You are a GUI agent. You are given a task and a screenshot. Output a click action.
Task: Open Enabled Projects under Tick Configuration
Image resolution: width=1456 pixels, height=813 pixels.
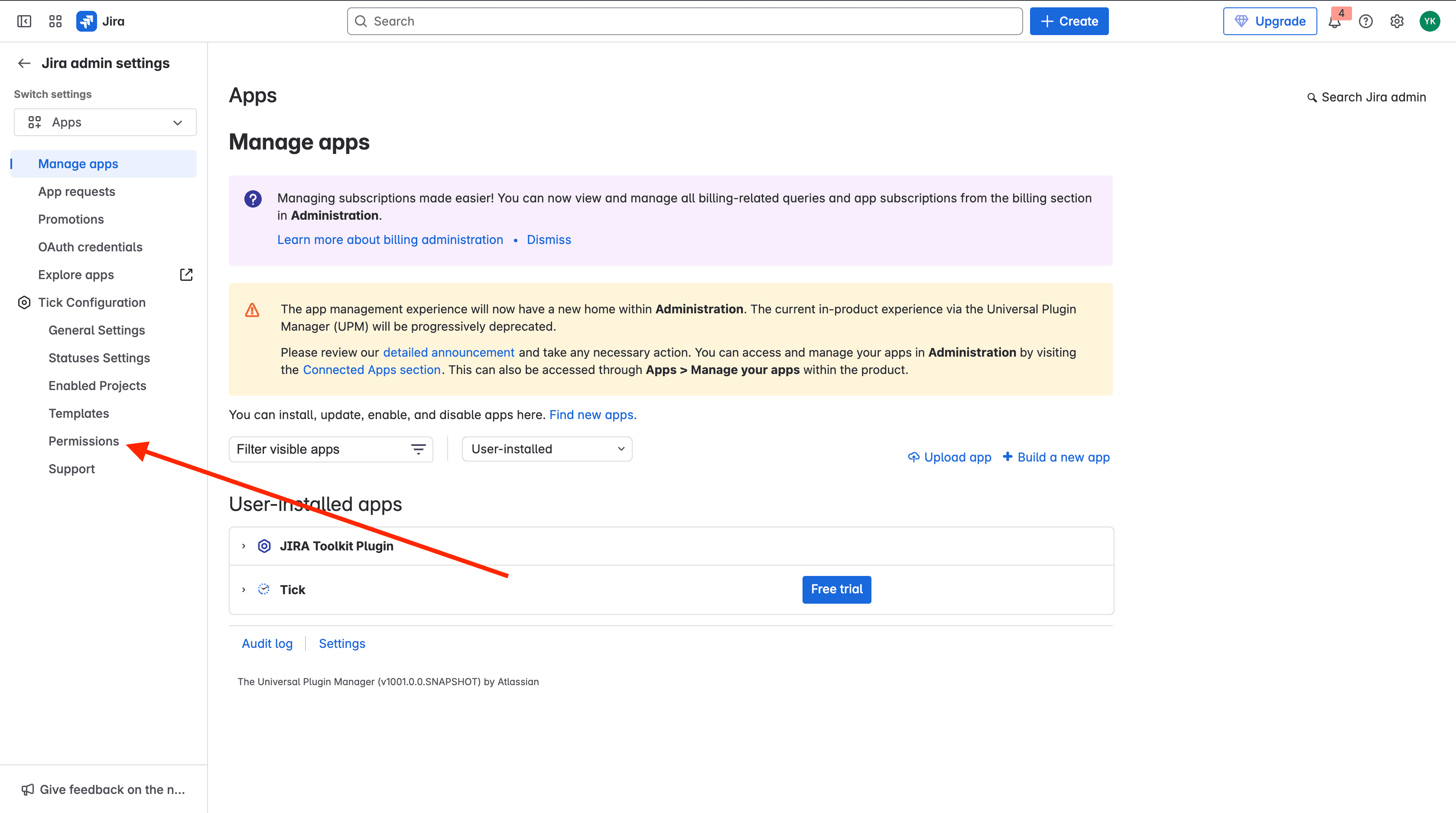click(97, 386)
